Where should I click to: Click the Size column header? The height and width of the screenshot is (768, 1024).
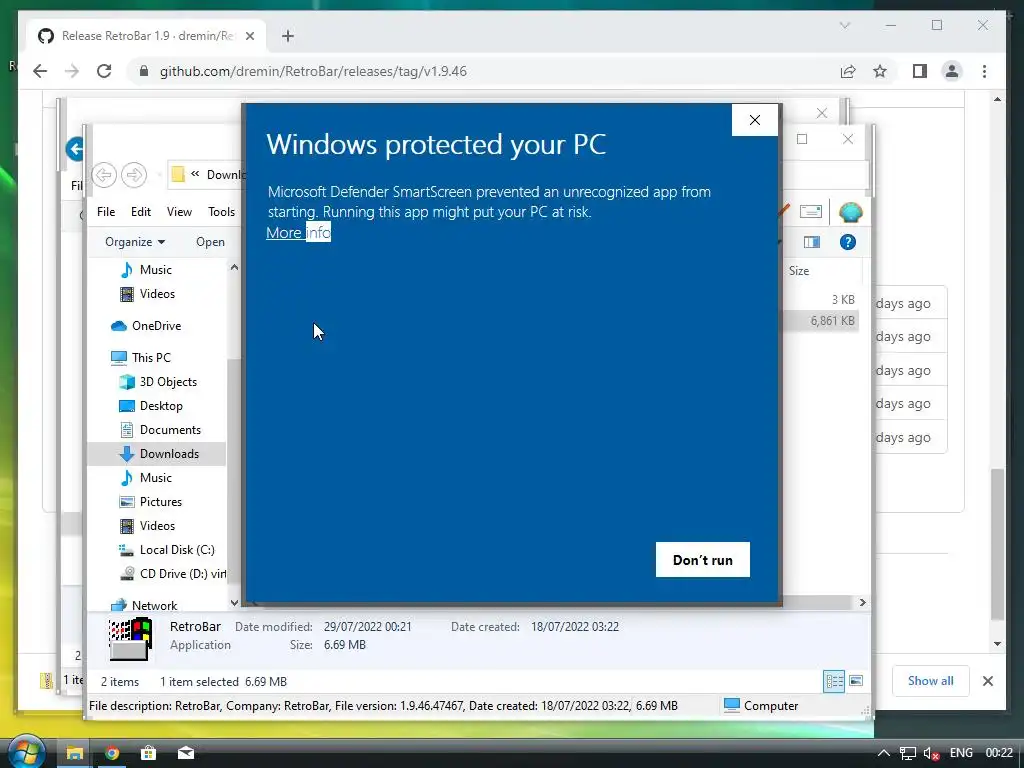799,271
